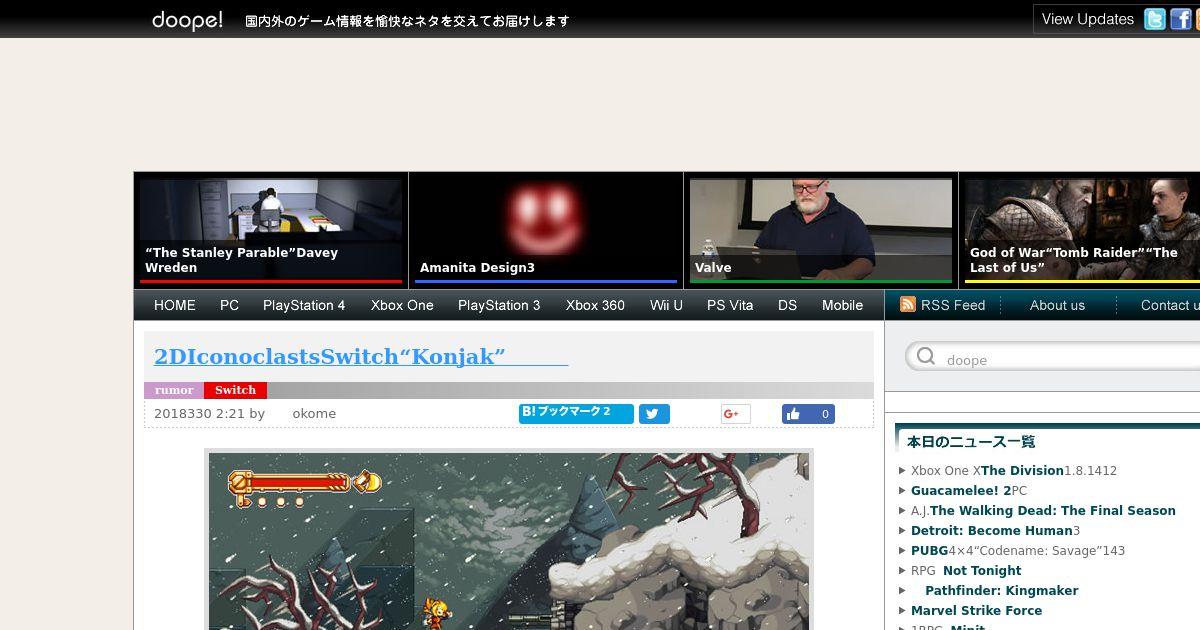Click the search magnifier icon
This screenshot has width=1200, height=630.
click(x=926, y=357)
